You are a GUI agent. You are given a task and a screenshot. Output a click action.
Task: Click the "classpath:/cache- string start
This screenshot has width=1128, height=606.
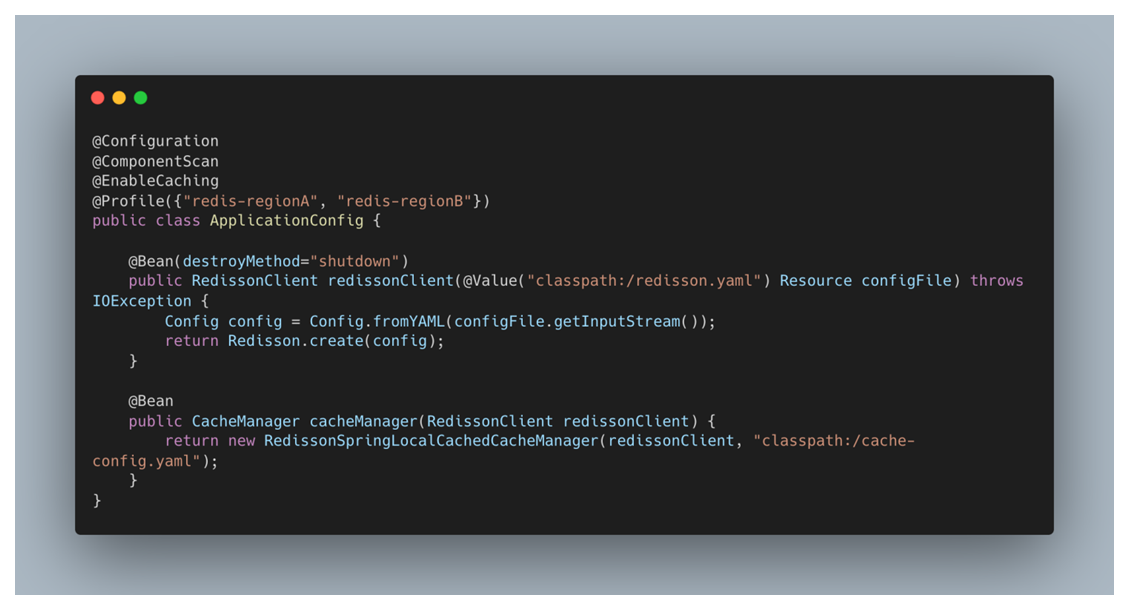pos(834,440)
